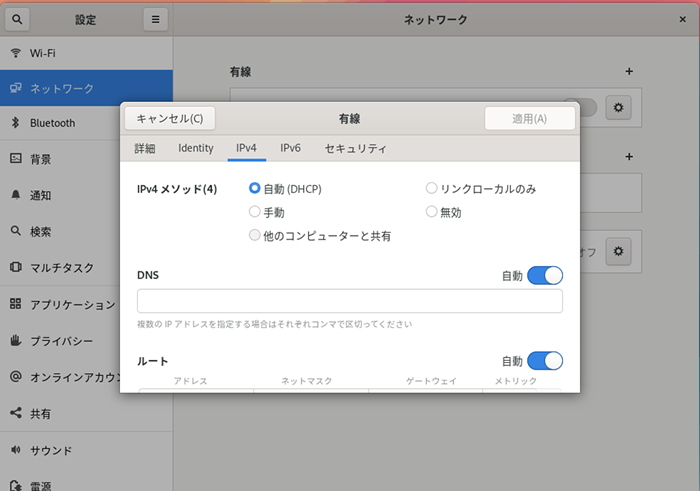Open wired connection gear settings icon
Screen dimensions: 700x491
point(619,108)
